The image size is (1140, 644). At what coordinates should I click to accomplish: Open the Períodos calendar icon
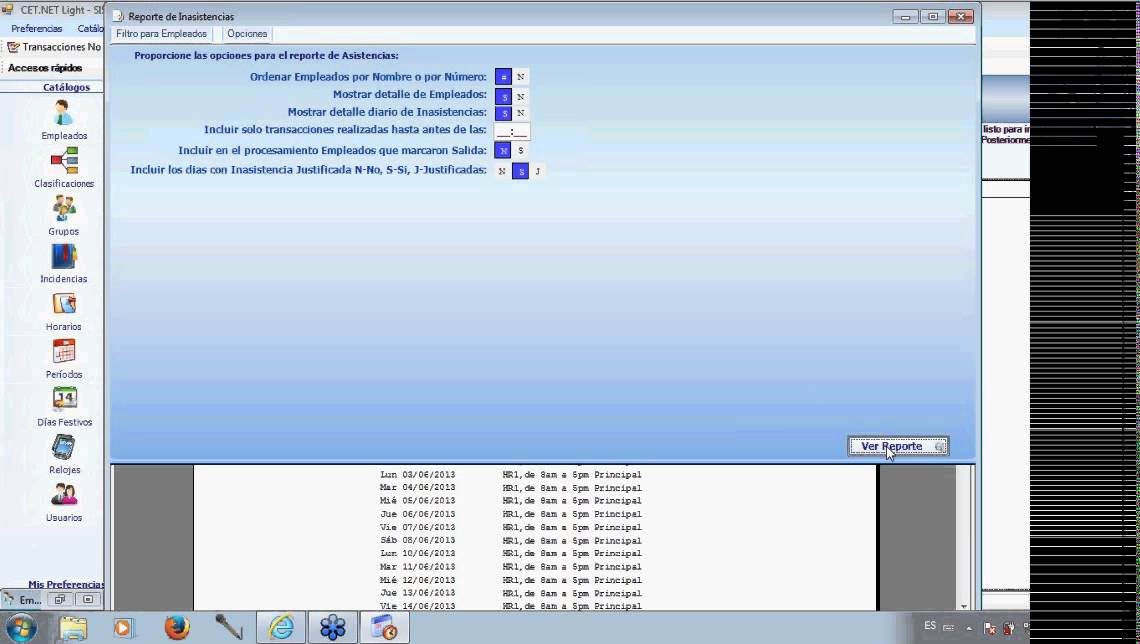point(64,352)
